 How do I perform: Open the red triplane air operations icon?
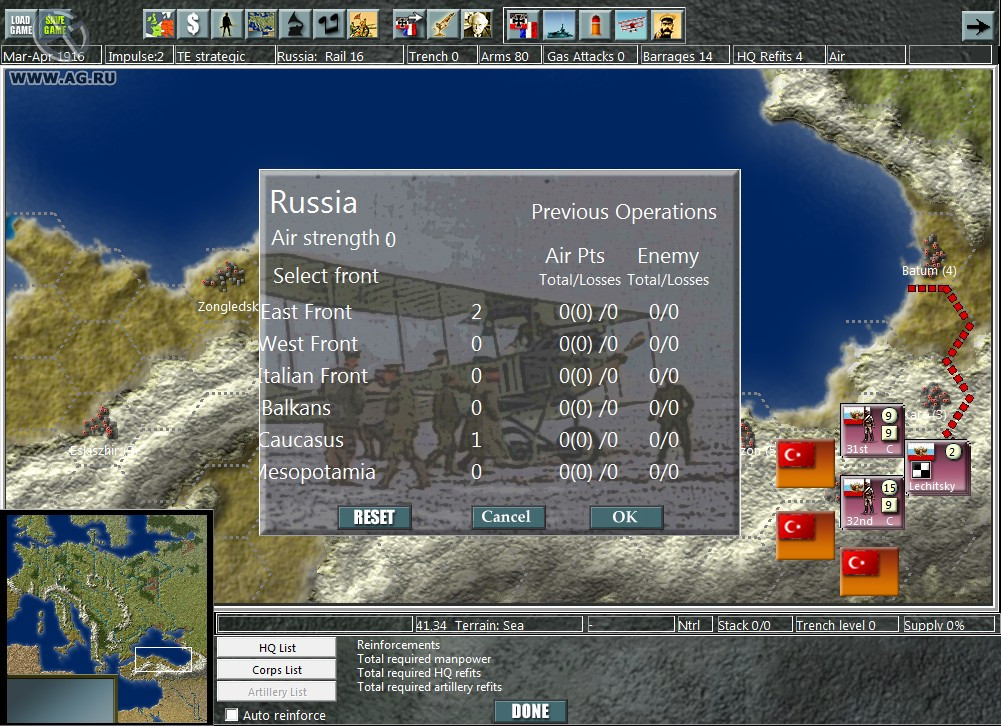coord(631,24)
